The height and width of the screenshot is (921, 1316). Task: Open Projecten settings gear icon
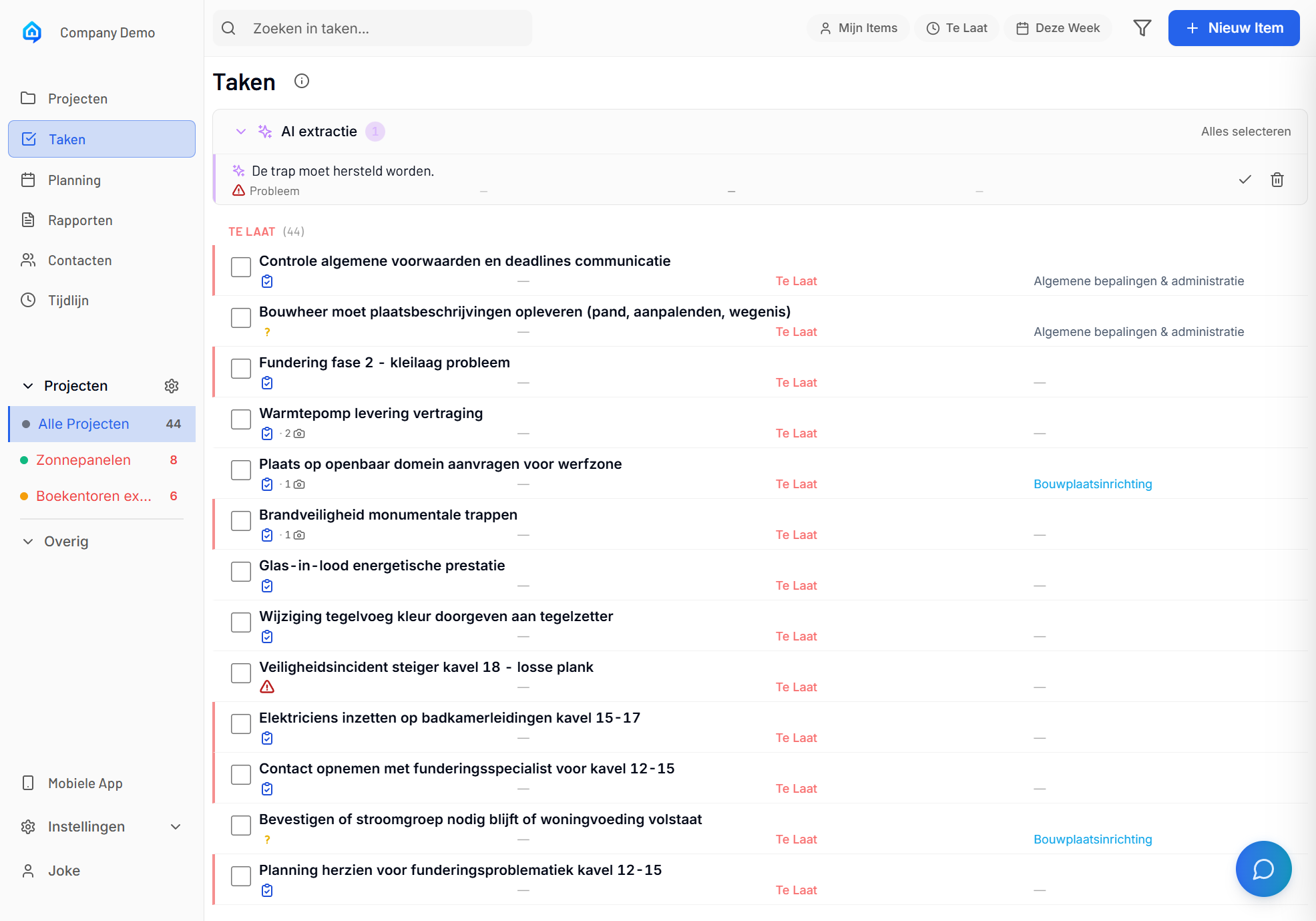coord(172,386)
